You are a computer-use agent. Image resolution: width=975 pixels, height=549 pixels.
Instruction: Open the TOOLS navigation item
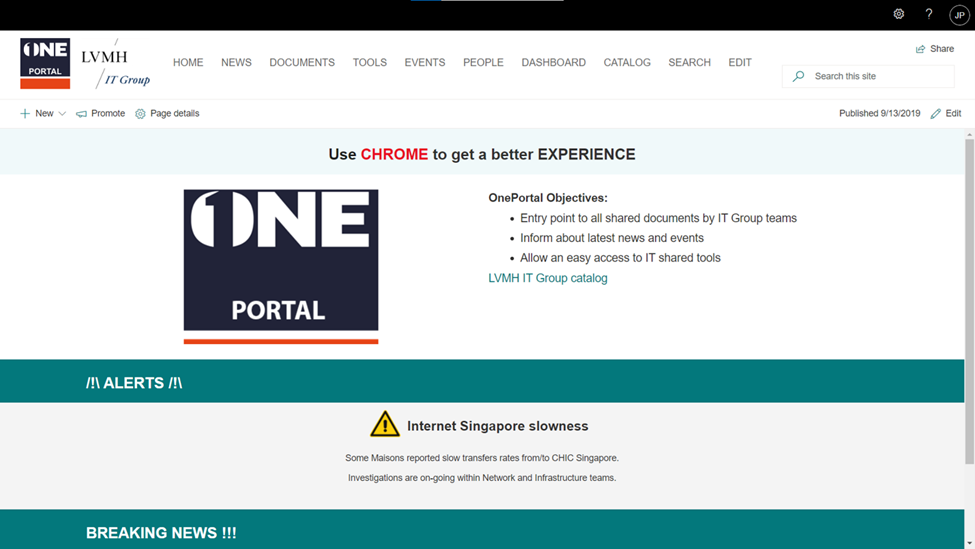coord(369,62)
